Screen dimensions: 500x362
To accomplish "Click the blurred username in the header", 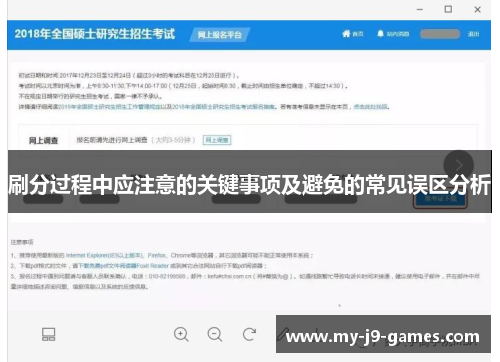I will coord(440,34).
